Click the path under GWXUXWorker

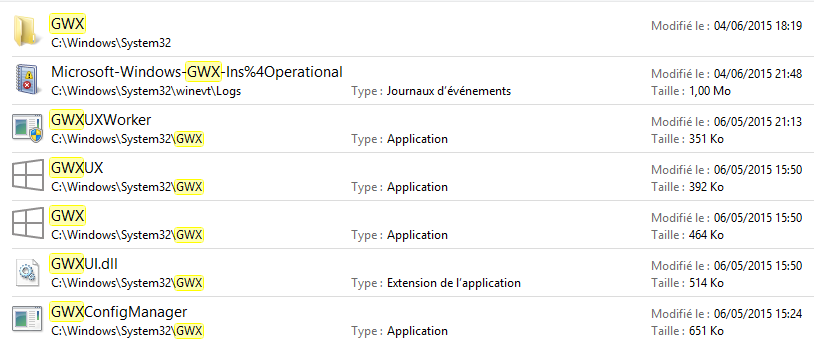pos(128,139)
